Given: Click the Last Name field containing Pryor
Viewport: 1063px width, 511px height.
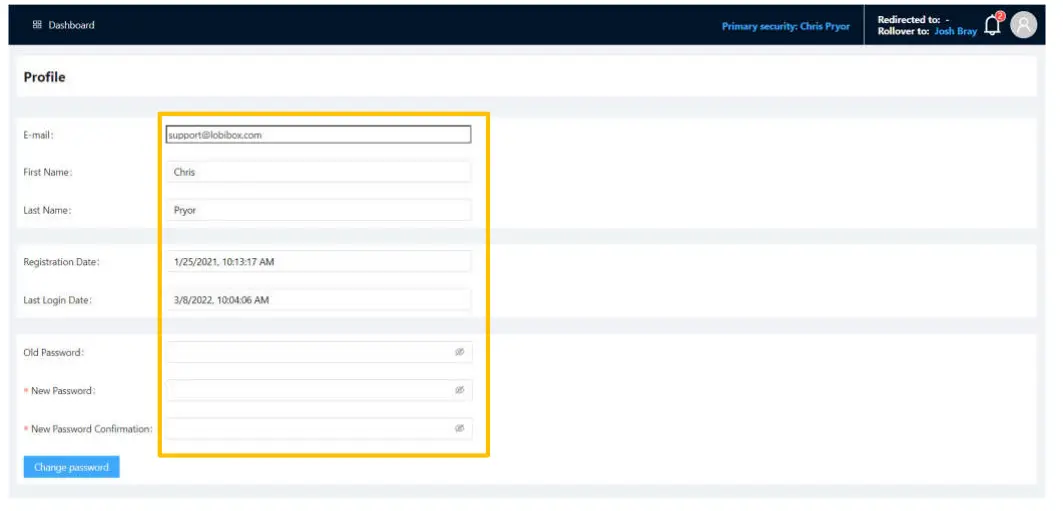Looking at the screenshot, I should 319,210.
